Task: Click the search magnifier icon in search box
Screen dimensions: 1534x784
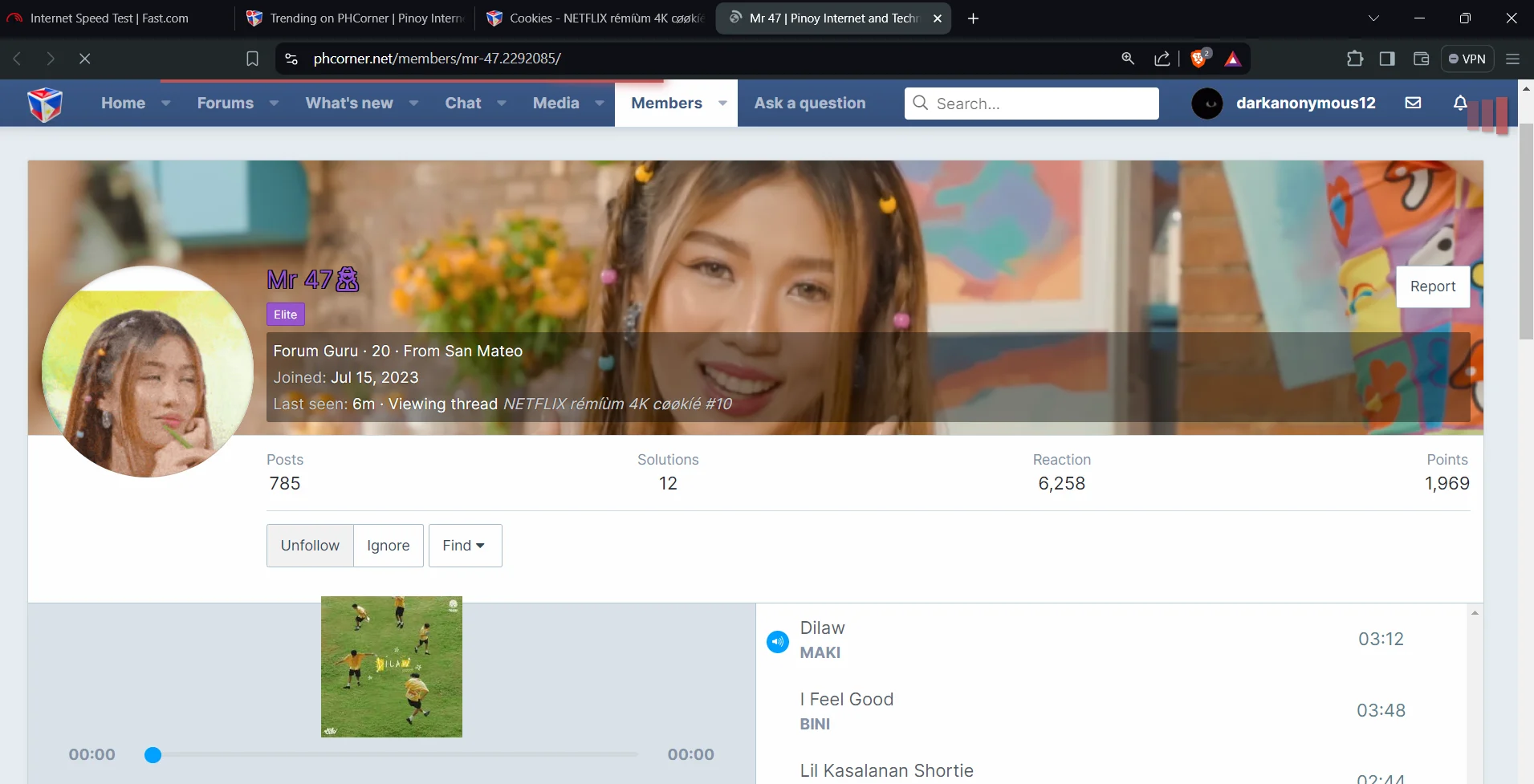Action: click(921, 103)
